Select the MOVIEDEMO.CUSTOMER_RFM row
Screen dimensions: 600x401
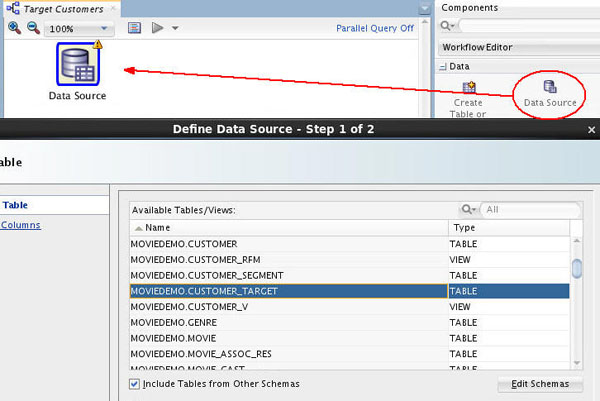click(349, 260)
